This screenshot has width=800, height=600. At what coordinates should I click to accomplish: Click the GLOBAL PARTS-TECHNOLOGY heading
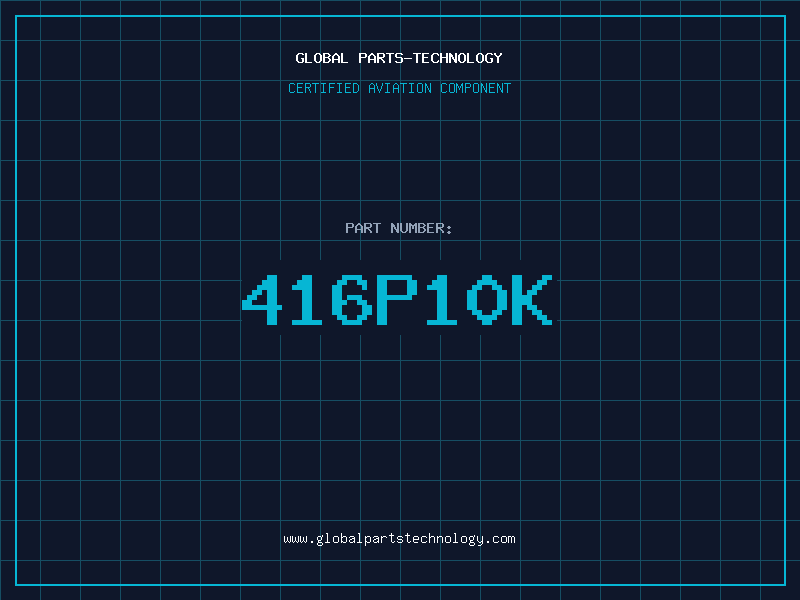pyautogui.click(x=399, y=58)
